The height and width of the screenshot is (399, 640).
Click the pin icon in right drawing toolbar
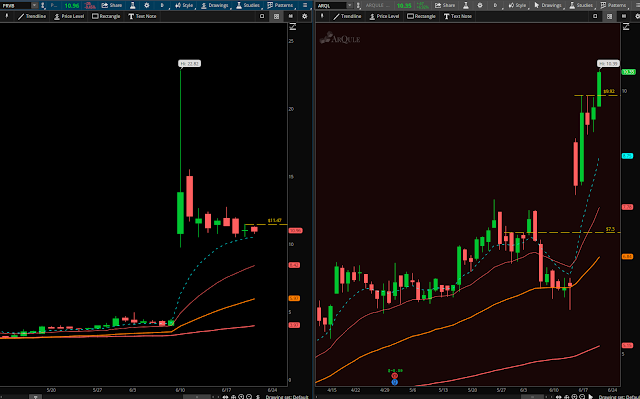(x=322, y=16)
